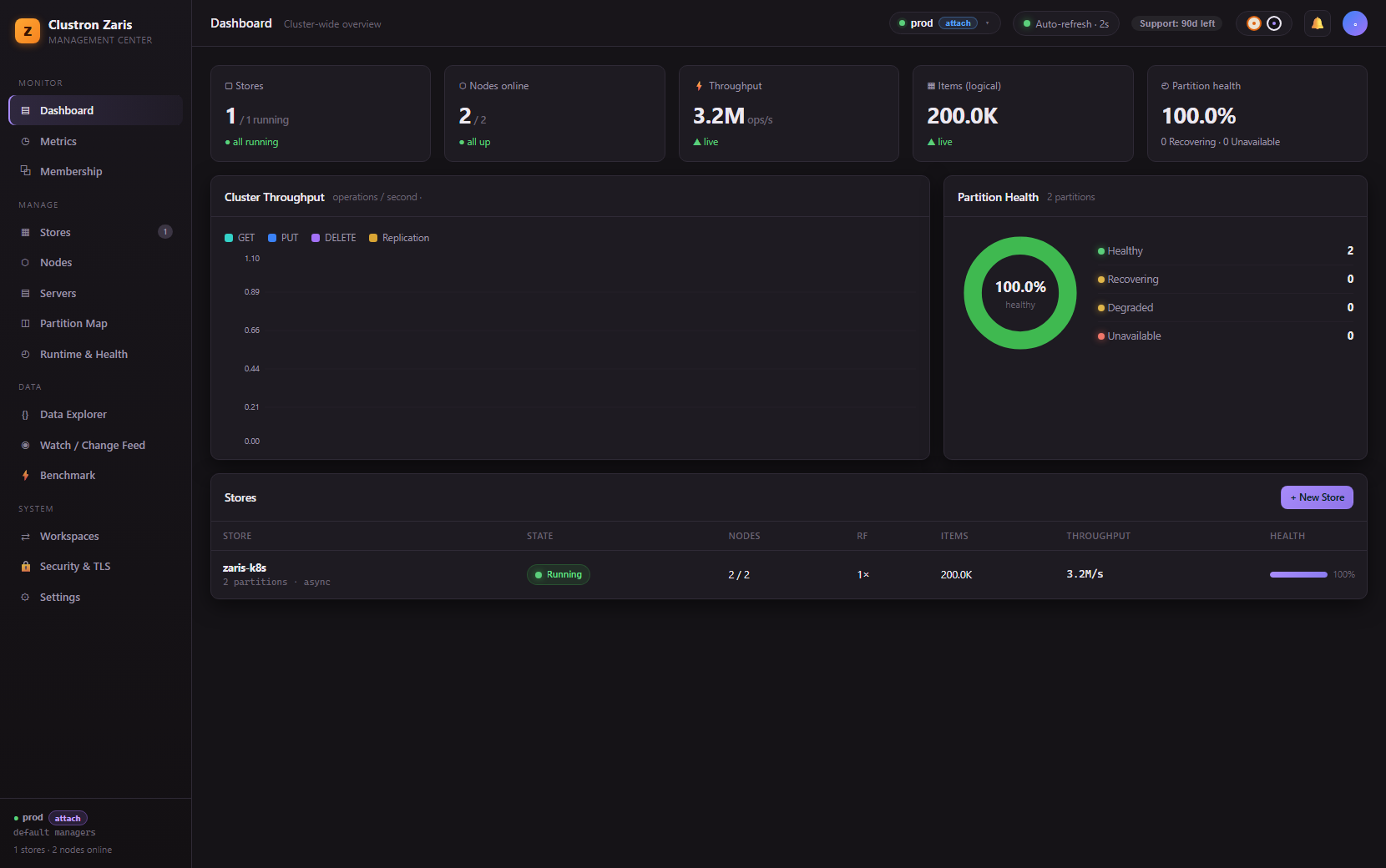
Task: Open the zaris-k8s store link
Action: [x=245, y=568]
